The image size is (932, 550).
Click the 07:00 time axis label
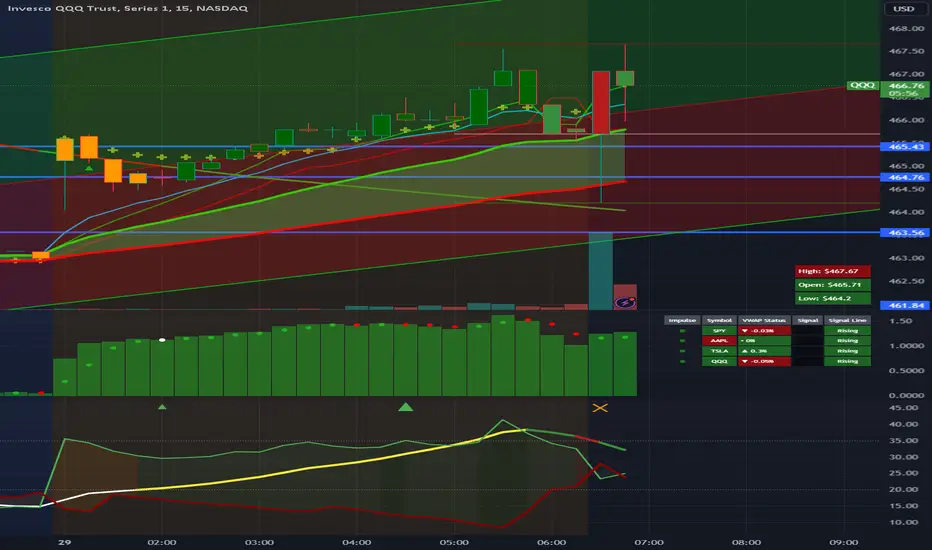(649, 542)
